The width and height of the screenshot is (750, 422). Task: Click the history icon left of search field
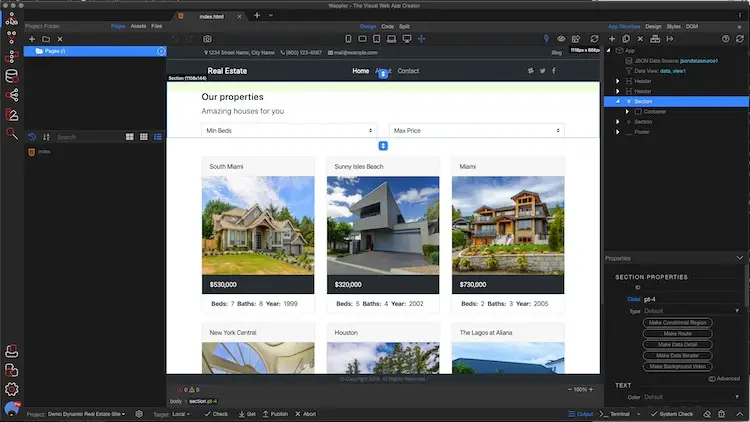click(x=32, y=137)
